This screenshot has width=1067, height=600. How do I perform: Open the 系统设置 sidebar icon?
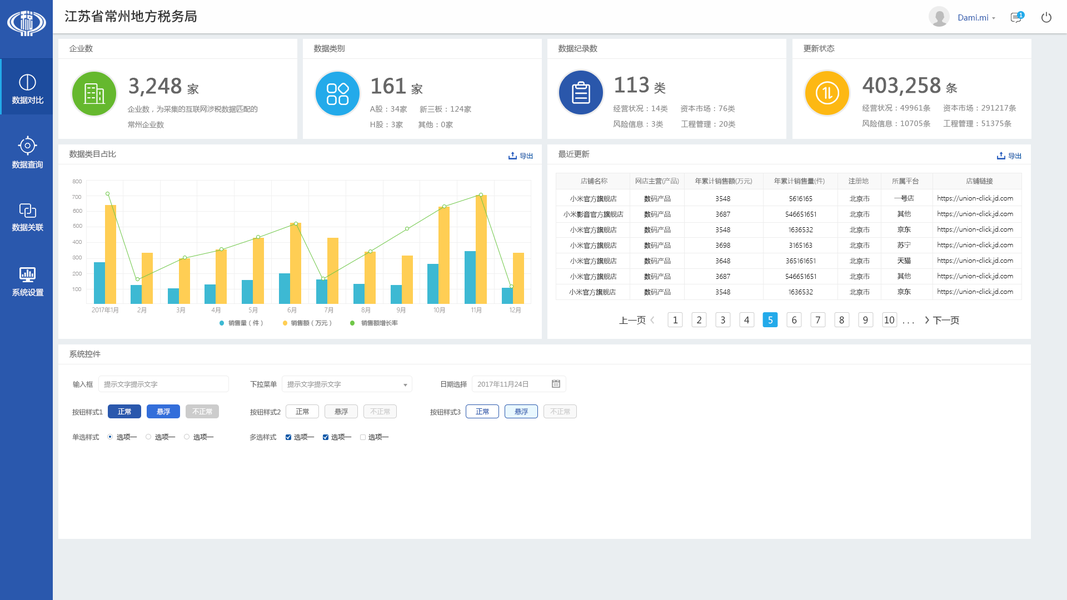[27, 274]
